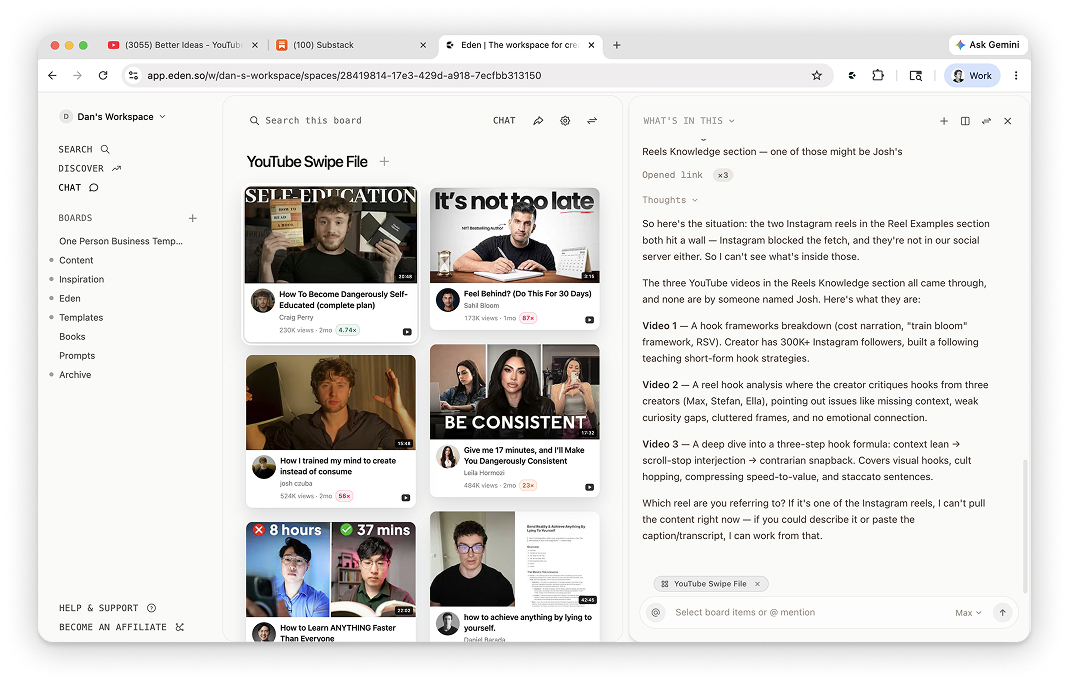Focus the Search this board field
Viewport: 1069px width, 684px height.
point(314,121)
